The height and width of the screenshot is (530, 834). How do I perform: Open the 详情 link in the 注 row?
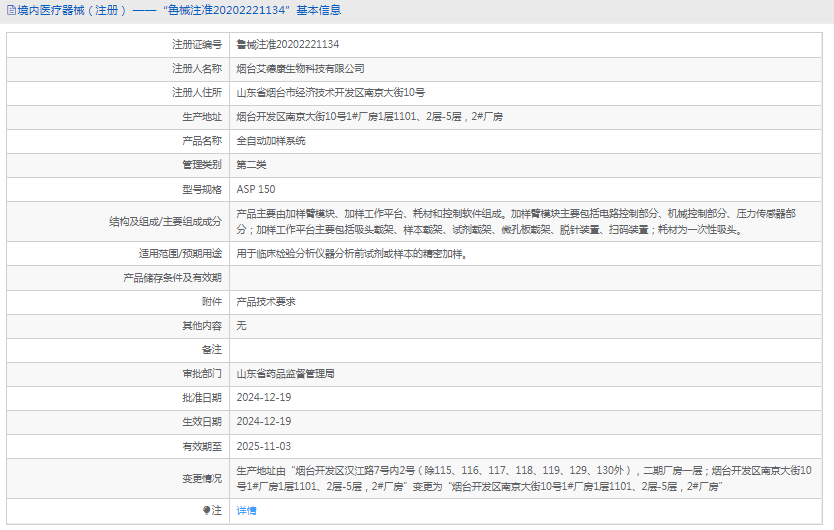[x=246, y=511]
